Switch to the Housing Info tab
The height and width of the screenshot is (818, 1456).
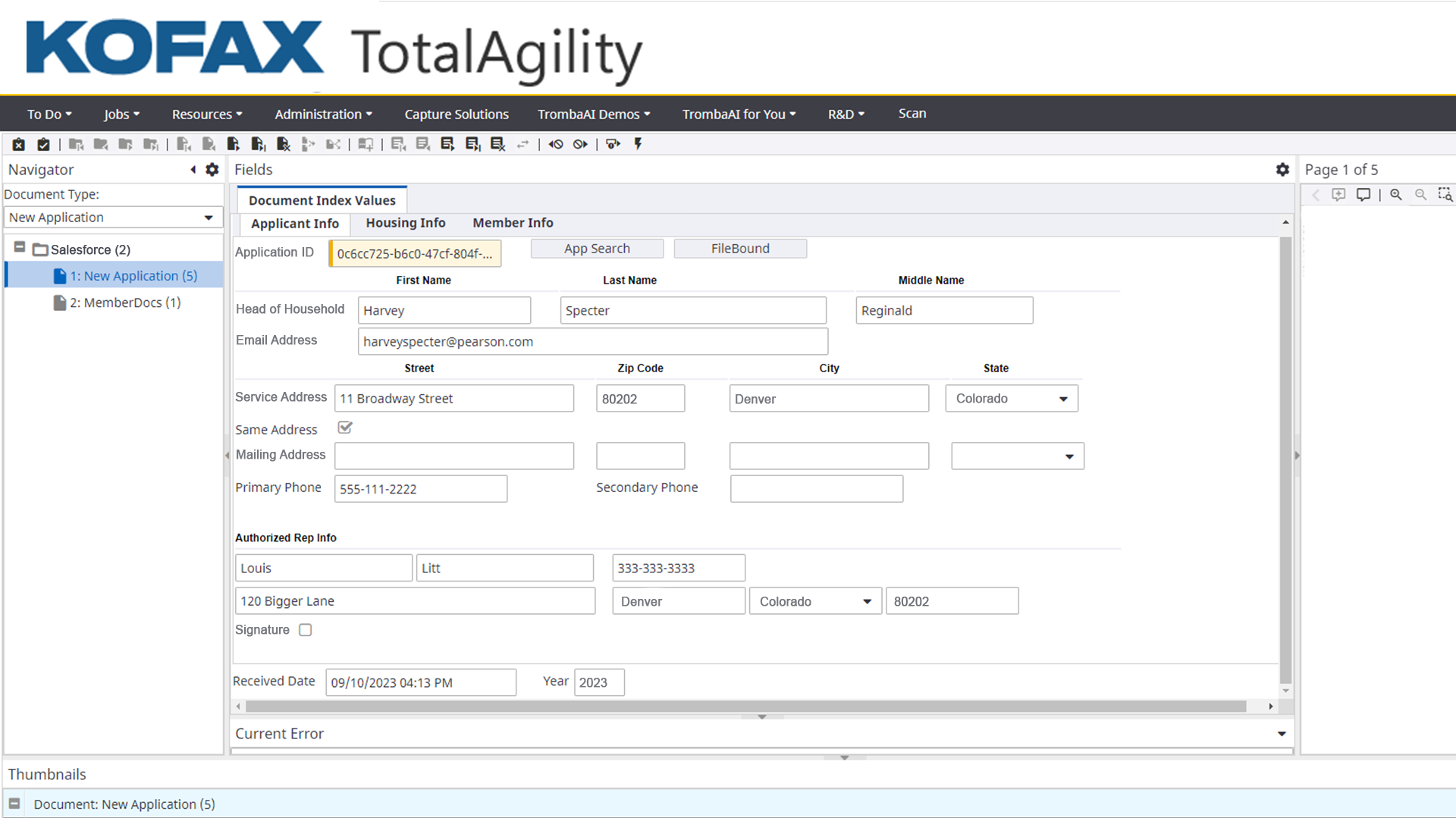pyautogui.click(x=405, y=223)
